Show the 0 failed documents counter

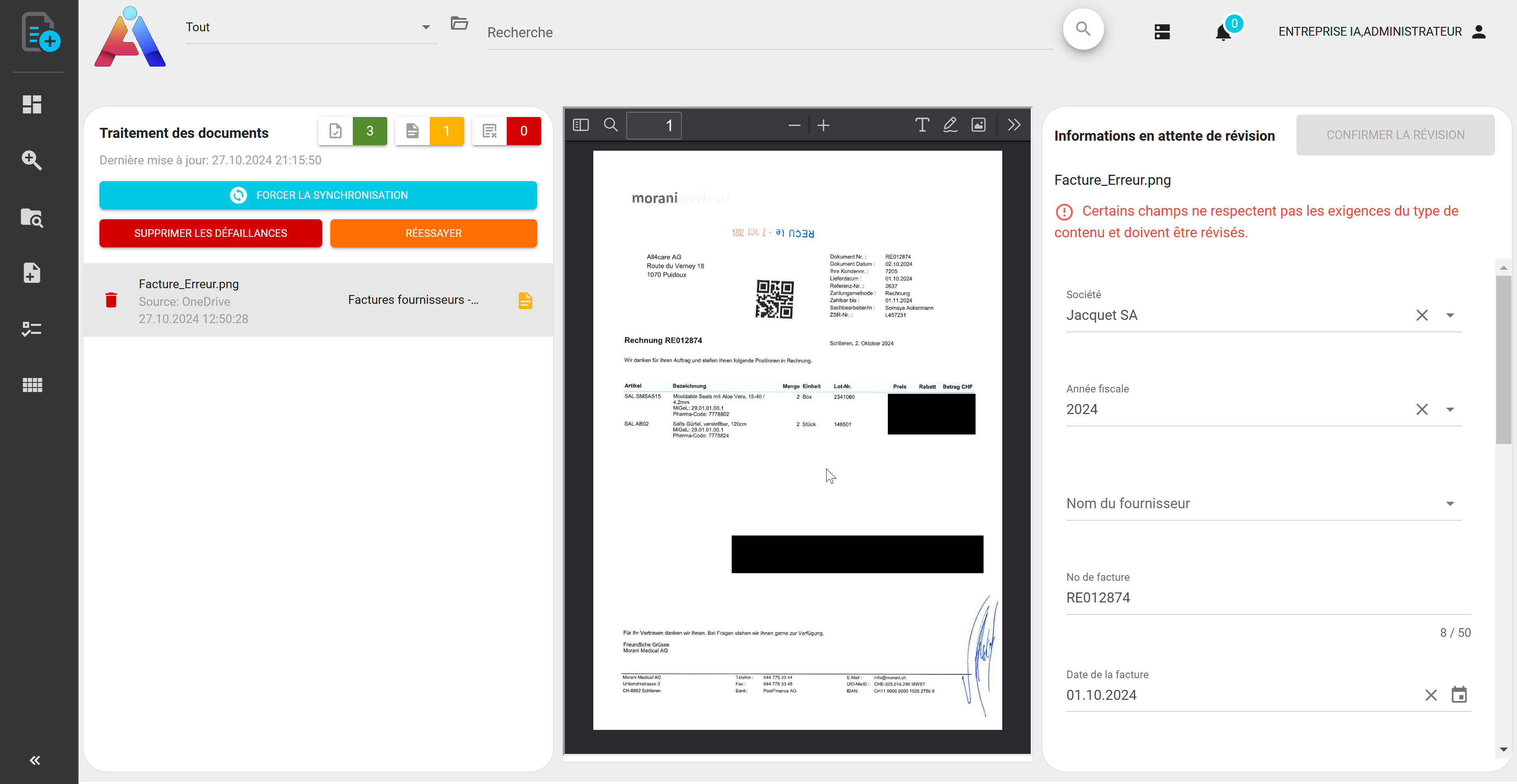coord(506,131)
